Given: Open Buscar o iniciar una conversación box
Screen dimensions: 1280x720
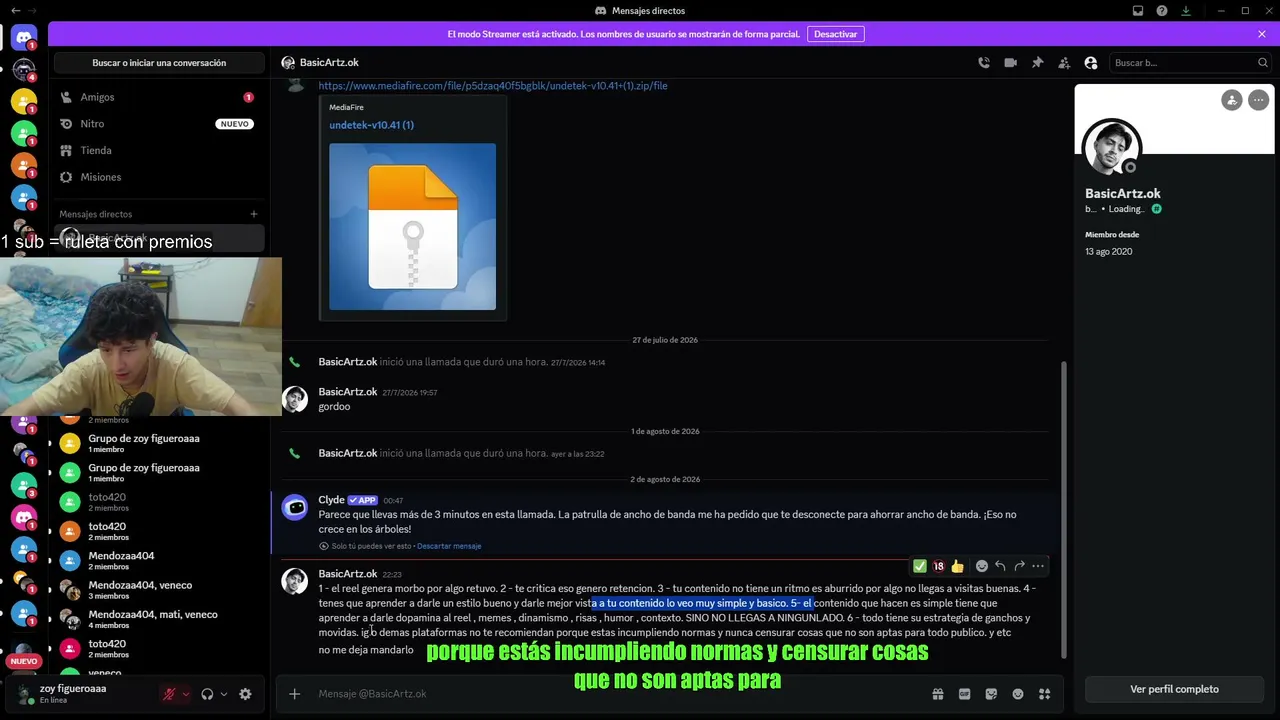Looking at the screenshot, I should tap(159, 63).
